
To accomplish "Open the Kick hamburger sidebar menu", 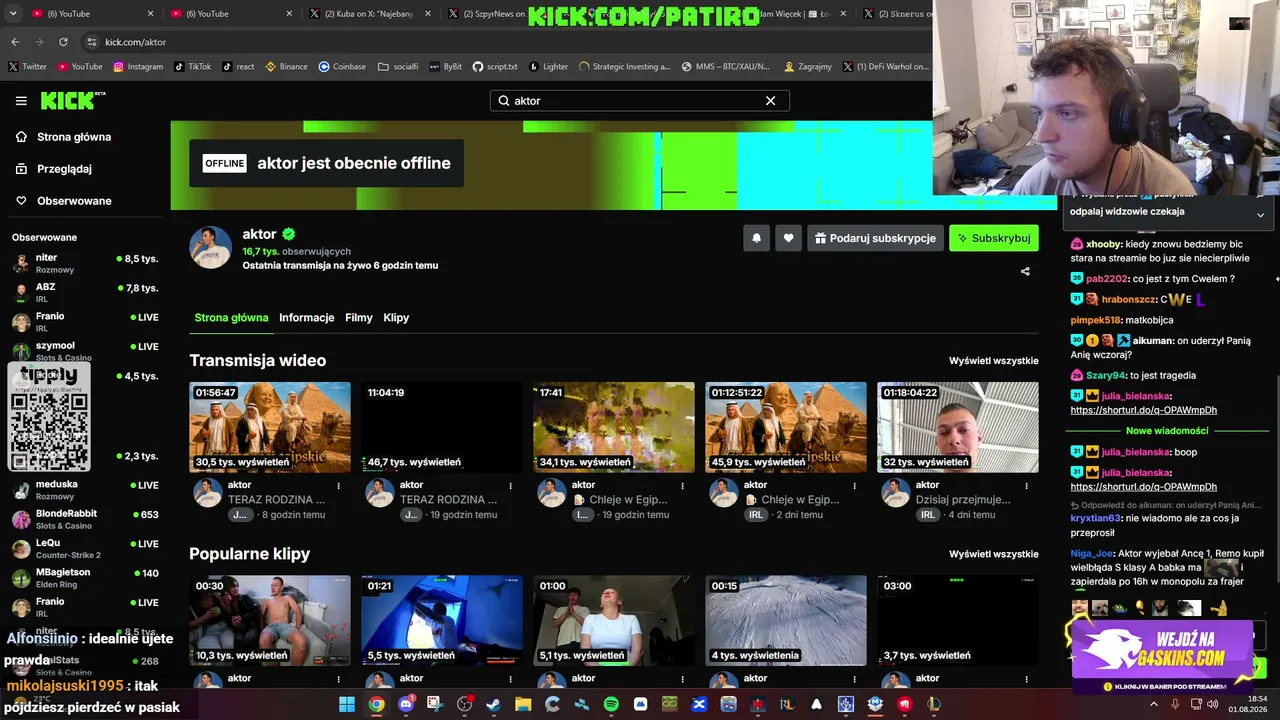I will [x=21, y=101].
